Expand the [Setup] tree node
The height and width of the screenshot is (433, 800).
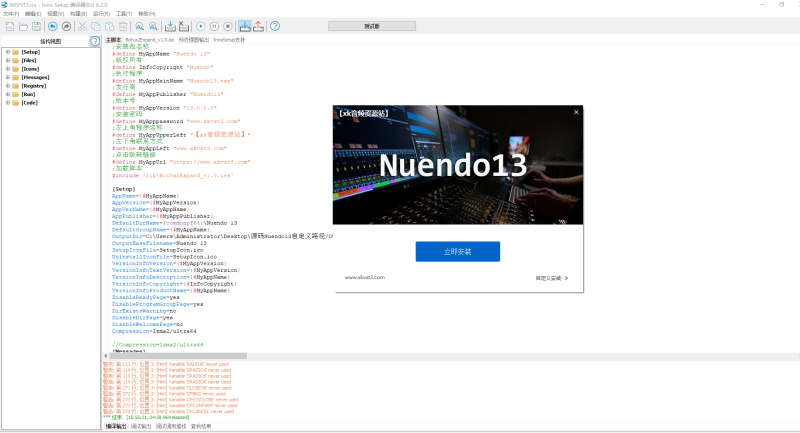pyautogui.click(x=8, y=52)
